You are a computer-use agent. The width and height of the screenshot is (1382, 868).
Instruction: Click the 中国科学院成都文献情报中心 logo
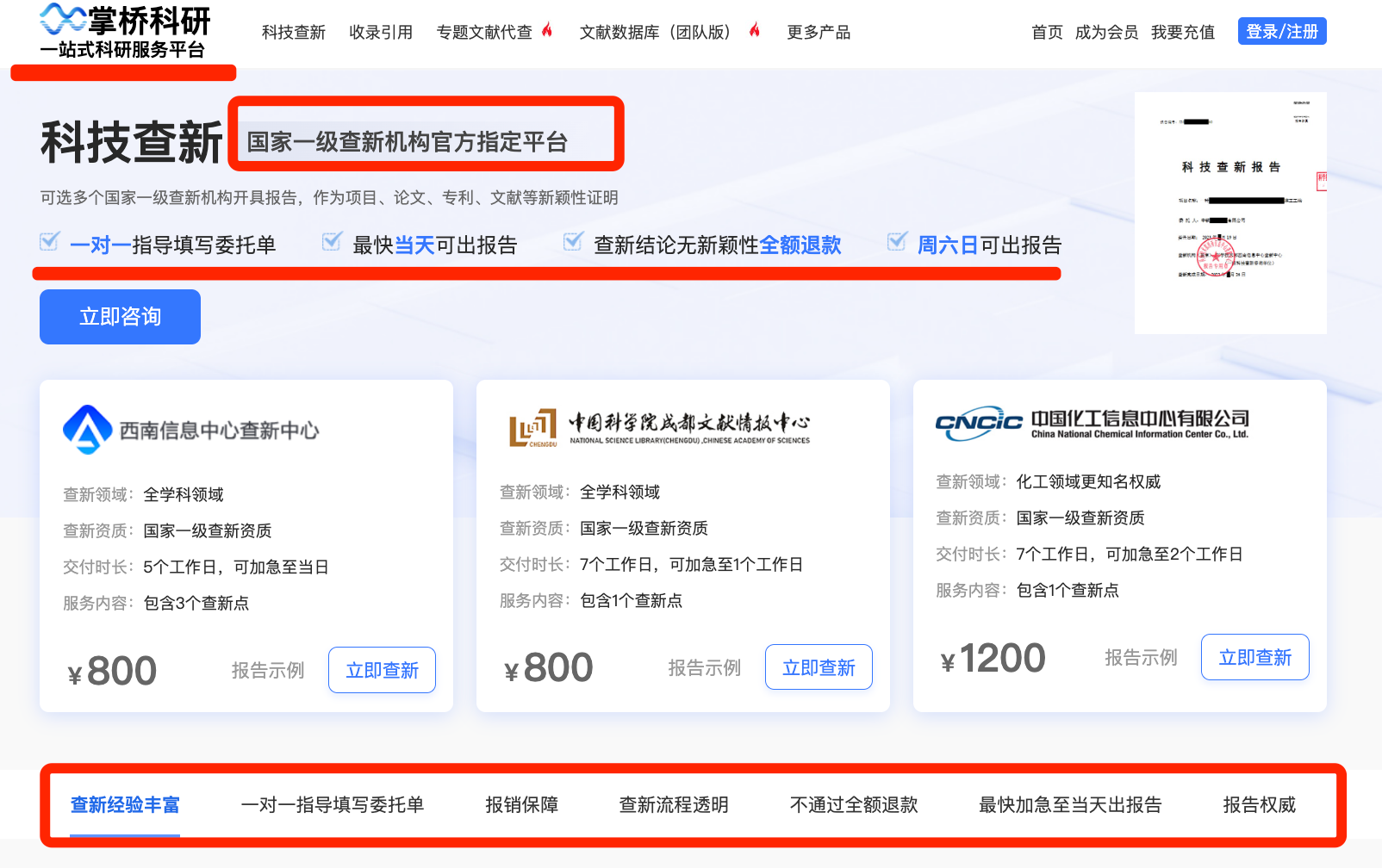pos(660,428)
